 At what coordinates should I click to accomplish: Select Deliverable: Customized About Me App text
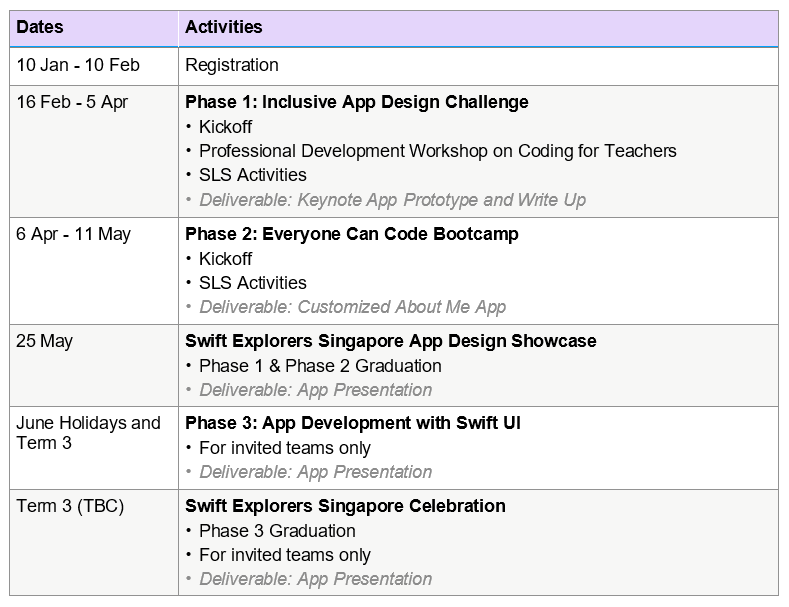[353, 307]
